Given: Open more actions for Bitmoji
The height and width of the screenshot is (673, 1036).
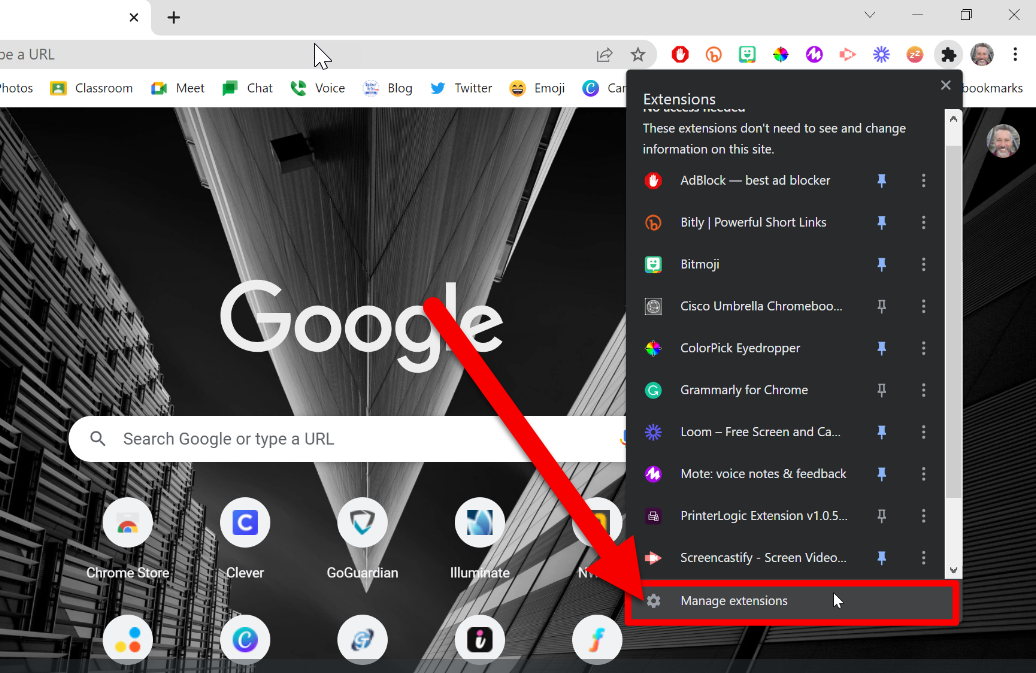Looking at the screenshot, I should pyautogui.click(x=924, y=264).
